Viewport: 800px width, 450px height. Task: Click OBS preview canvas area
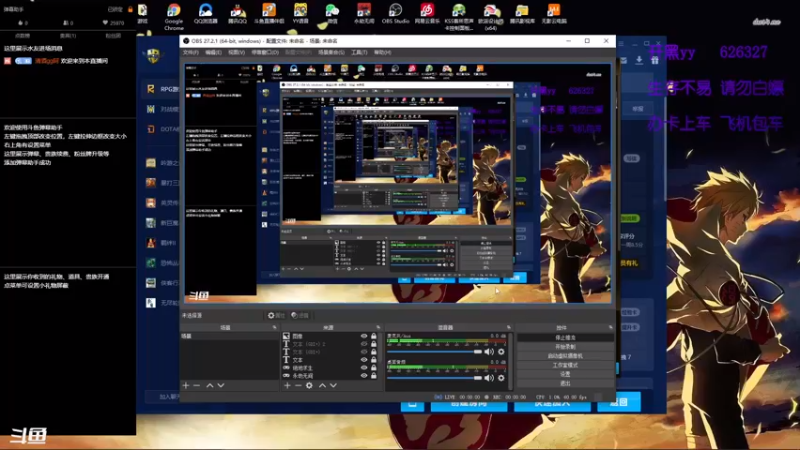pyautogui.click(x=397, y=183)
